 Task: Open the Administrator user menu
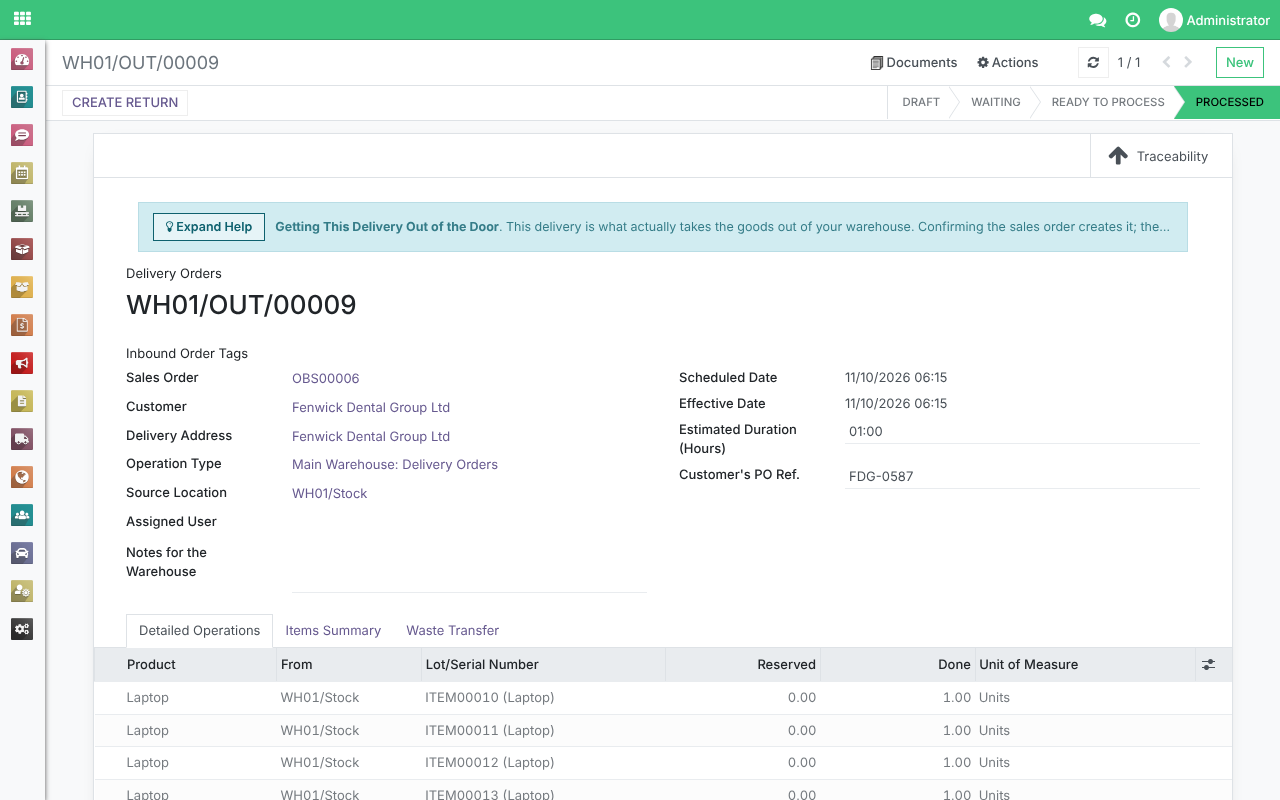tap(1214, 20)
